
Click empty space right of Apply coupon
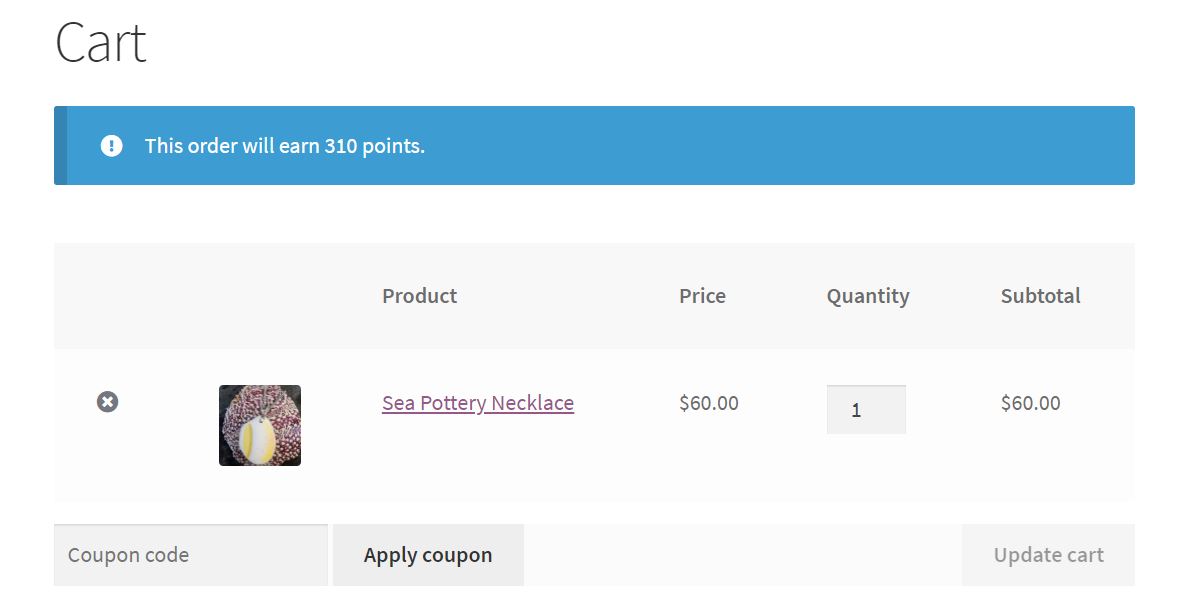740,555
